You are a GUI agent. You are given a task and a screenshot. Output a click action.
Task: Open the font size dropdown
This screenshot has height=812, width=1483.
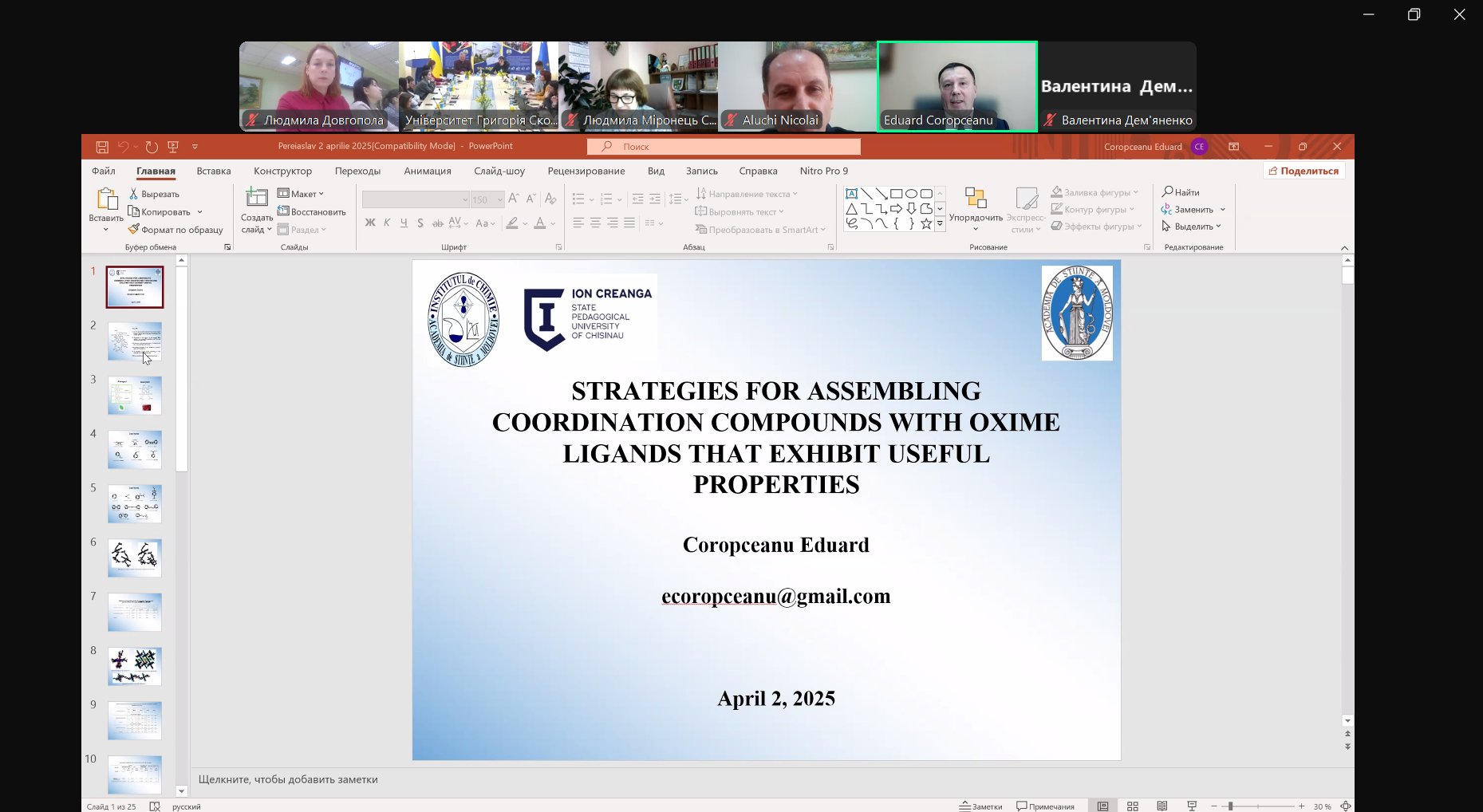pos(500,199)
